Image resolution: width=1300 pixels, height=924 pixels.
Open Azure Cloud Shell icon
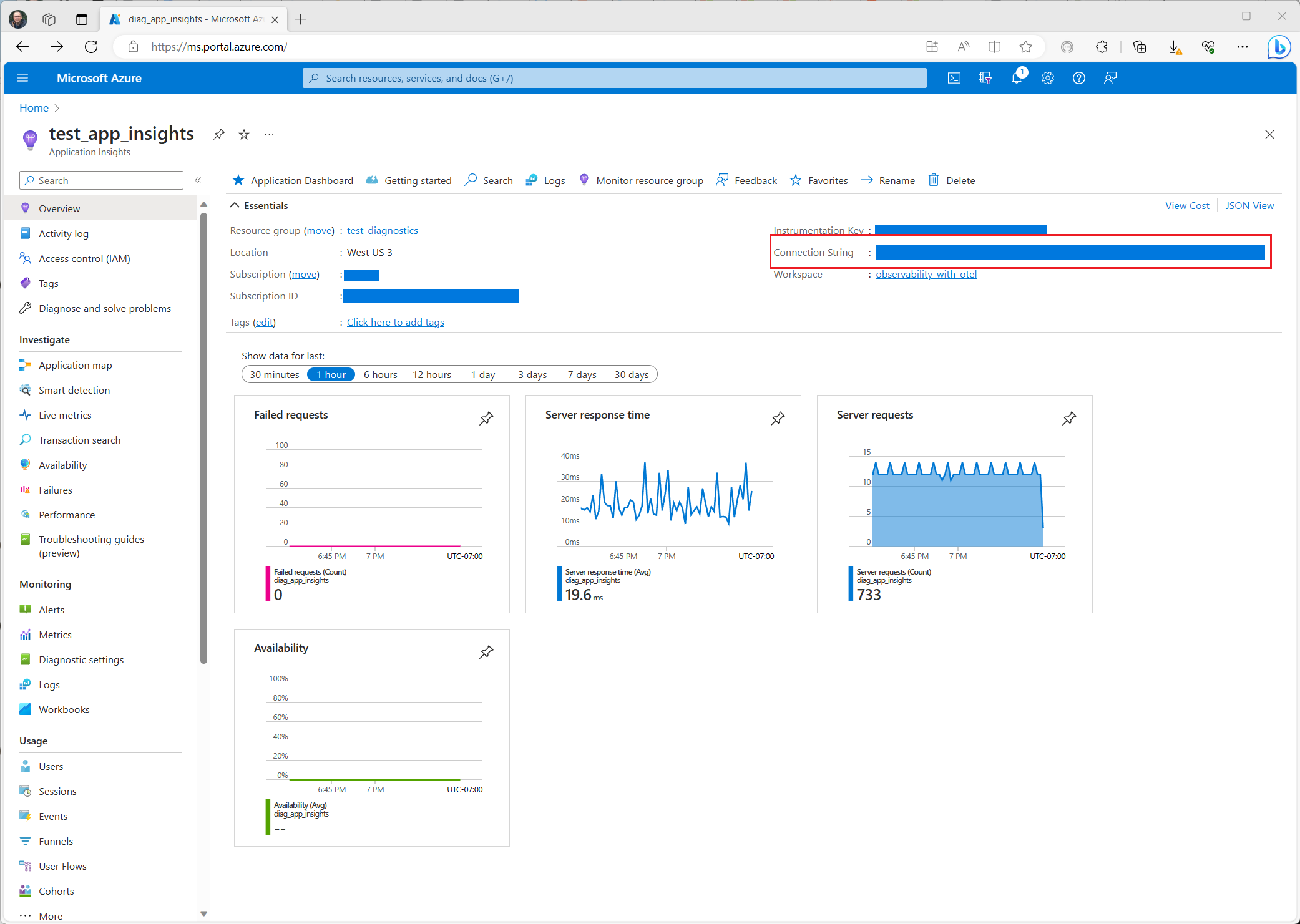click(954, 78)
